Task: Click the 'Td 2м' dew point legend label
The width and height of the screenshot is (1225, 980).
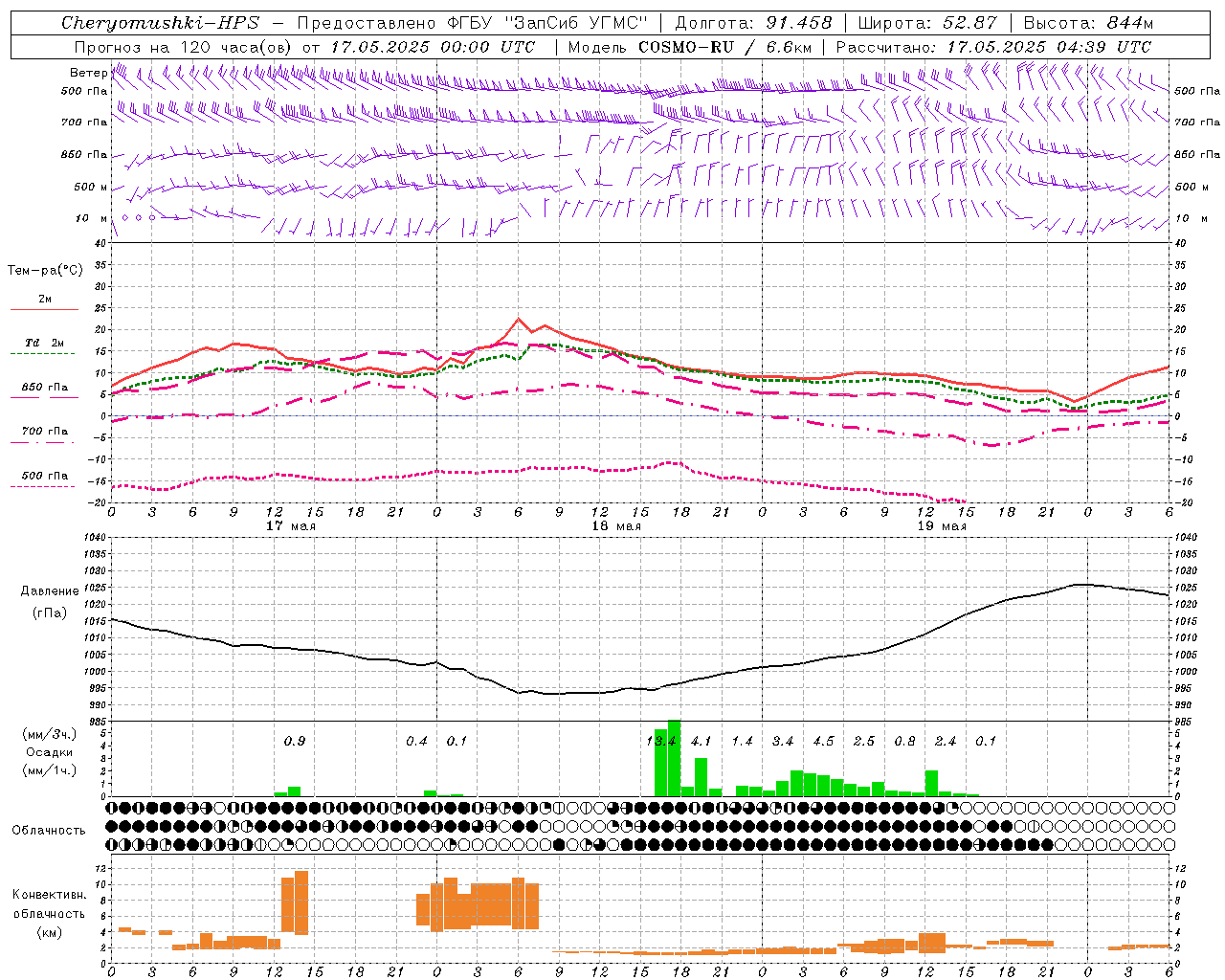Action: tap(45, 343)
